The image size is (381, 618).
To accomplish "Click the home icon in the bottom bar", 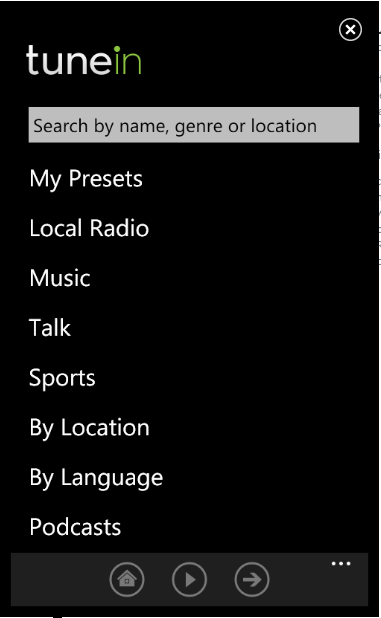I will click(126, 579).
